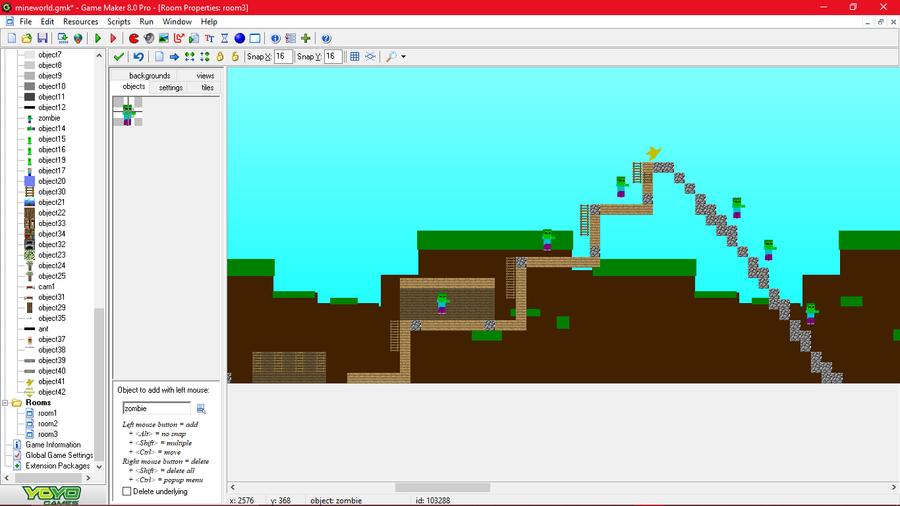This screenshot has height=506, width=900.
Task: Sort instances by Y coordinate
Action: tap(204, 57)
